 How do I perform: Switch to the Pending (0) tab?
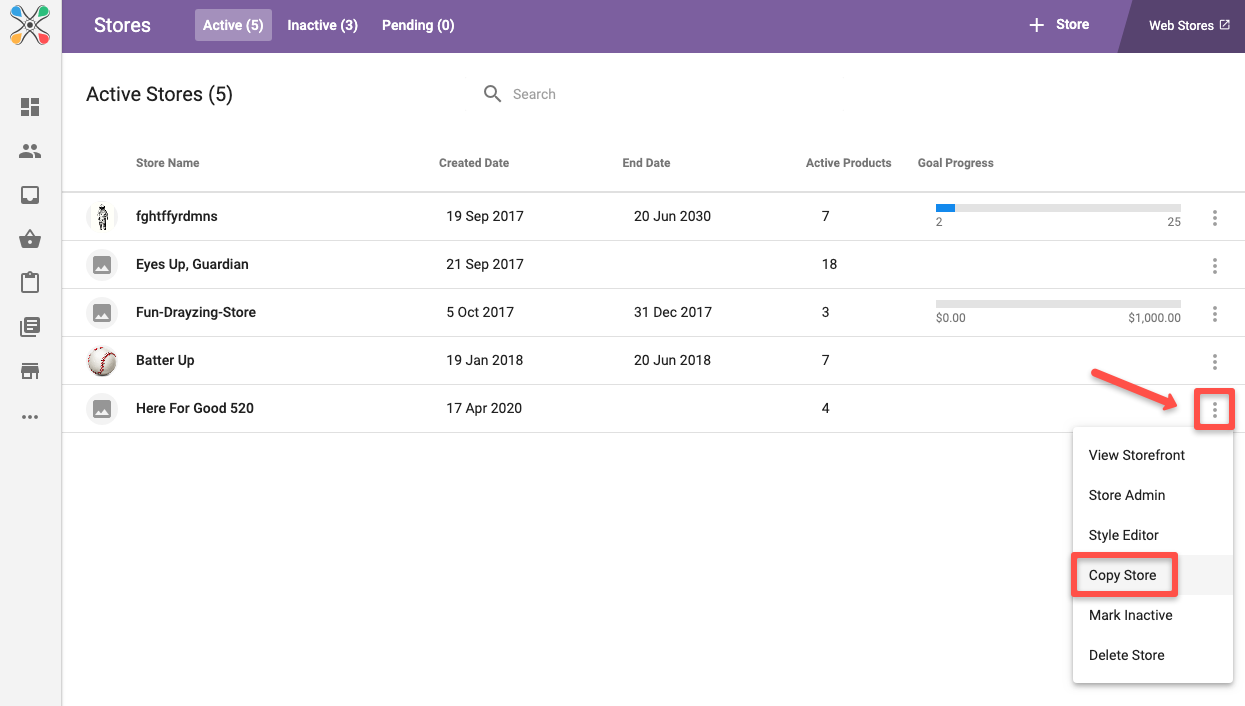click(x=418, y=25)
